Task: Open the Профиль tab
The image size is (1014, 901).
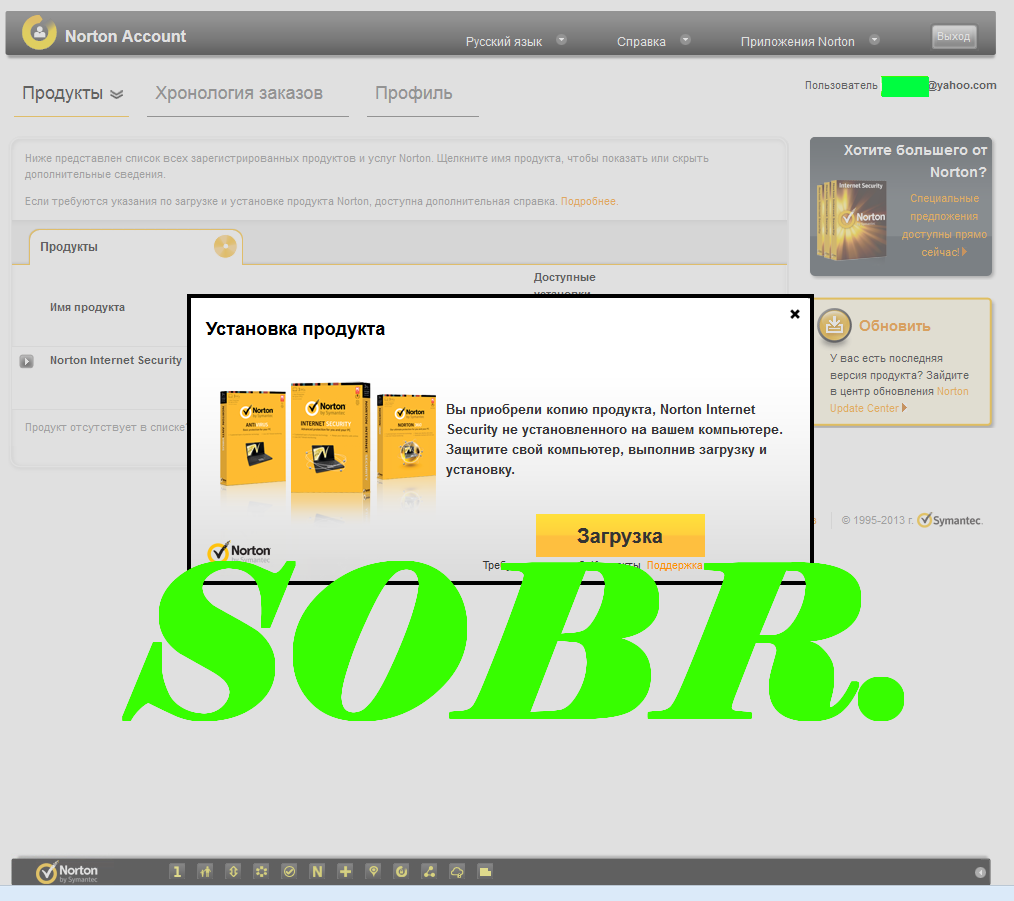Action: tap(414, 93)
